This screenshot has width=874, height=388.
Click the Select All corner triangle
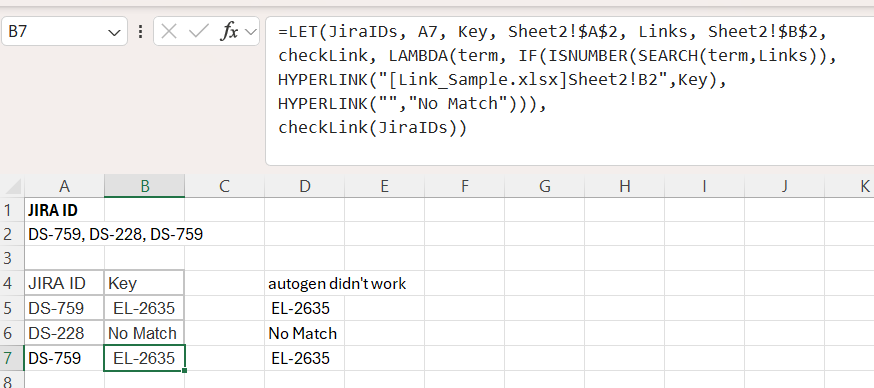click(x=12, y=186)
